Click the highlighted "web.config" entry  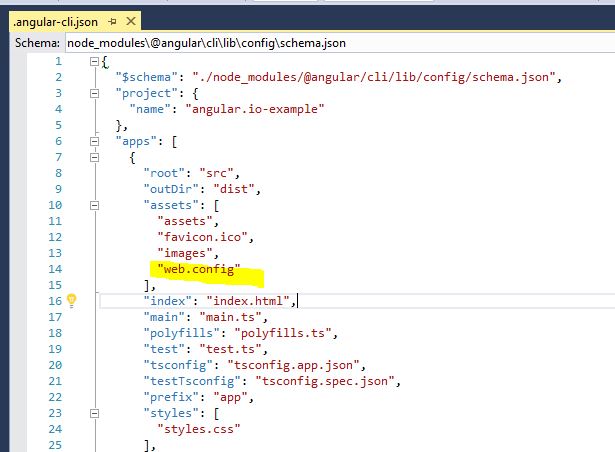198,269
